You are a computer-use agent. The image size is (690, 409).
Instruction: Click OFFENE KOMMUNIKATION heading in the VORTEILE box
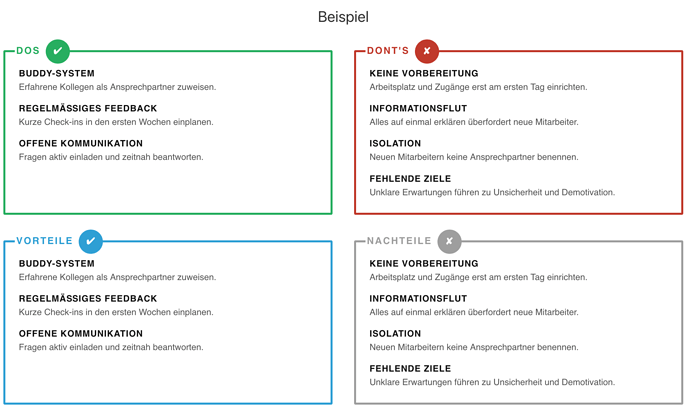coord(81,333)
